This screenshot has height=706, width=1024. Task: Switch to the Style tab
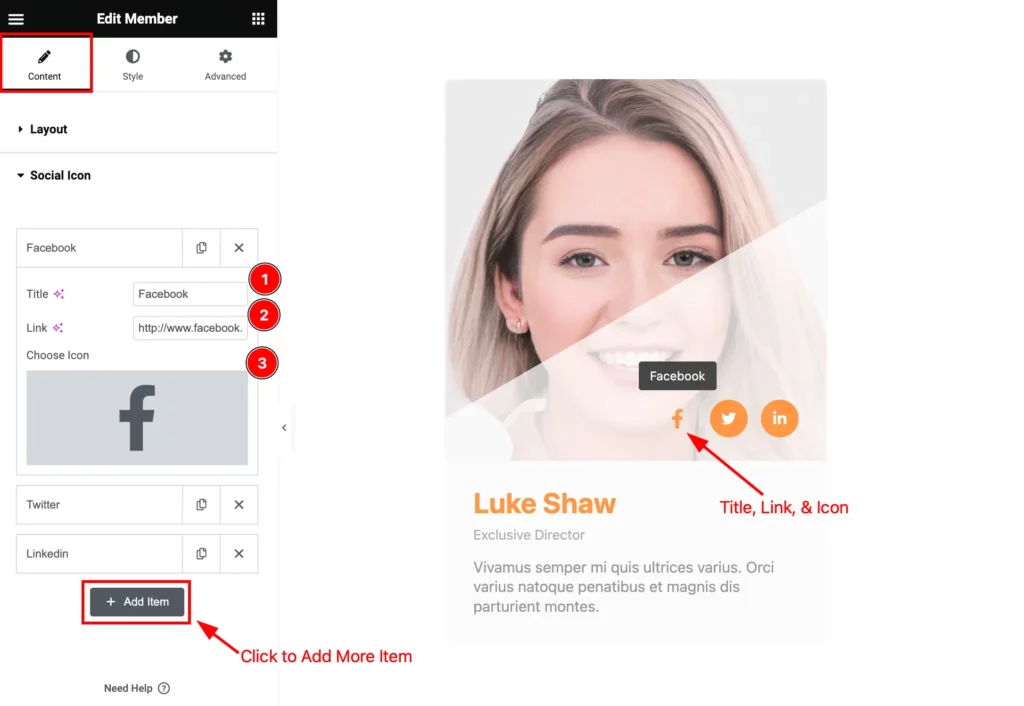[x=133, y=65]
